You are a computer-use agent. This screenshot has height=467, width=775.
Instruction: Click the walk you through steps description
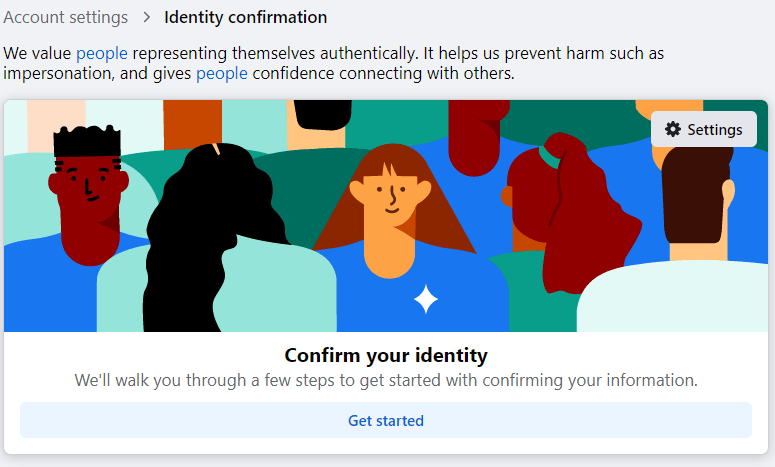pyautogui.click(x=386, y=381)
